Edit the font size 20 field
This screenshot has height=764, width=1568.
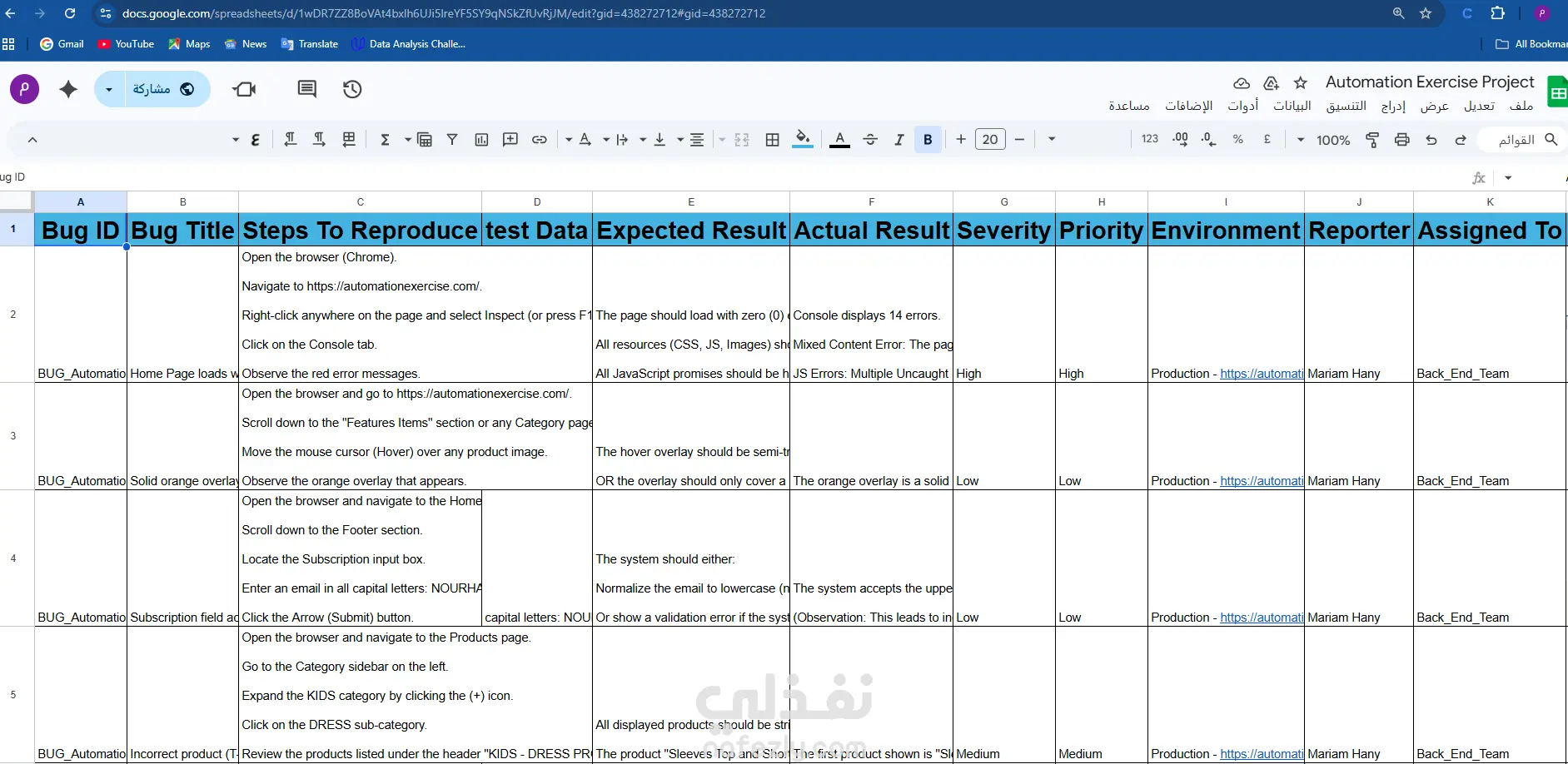click(990, 140)
